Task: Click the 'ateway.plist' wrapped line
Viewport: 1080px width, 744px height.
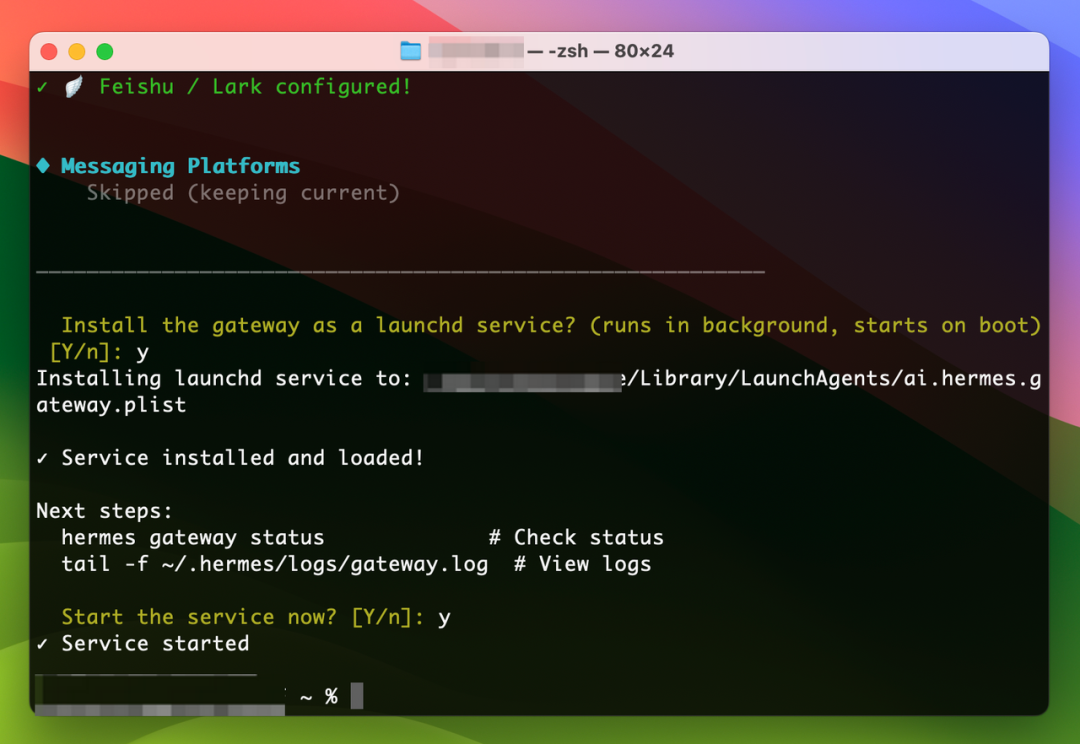Action: pyautogui.click(x=111, y=405)
